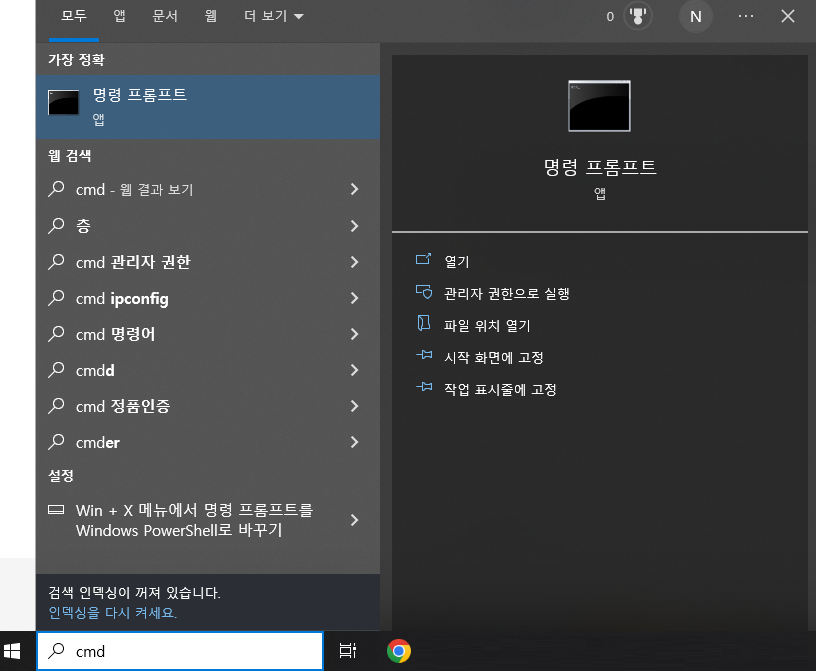
Task: Select 'cmd - 웹 결과 보기' suggestion
Action: tap(208, 189)
